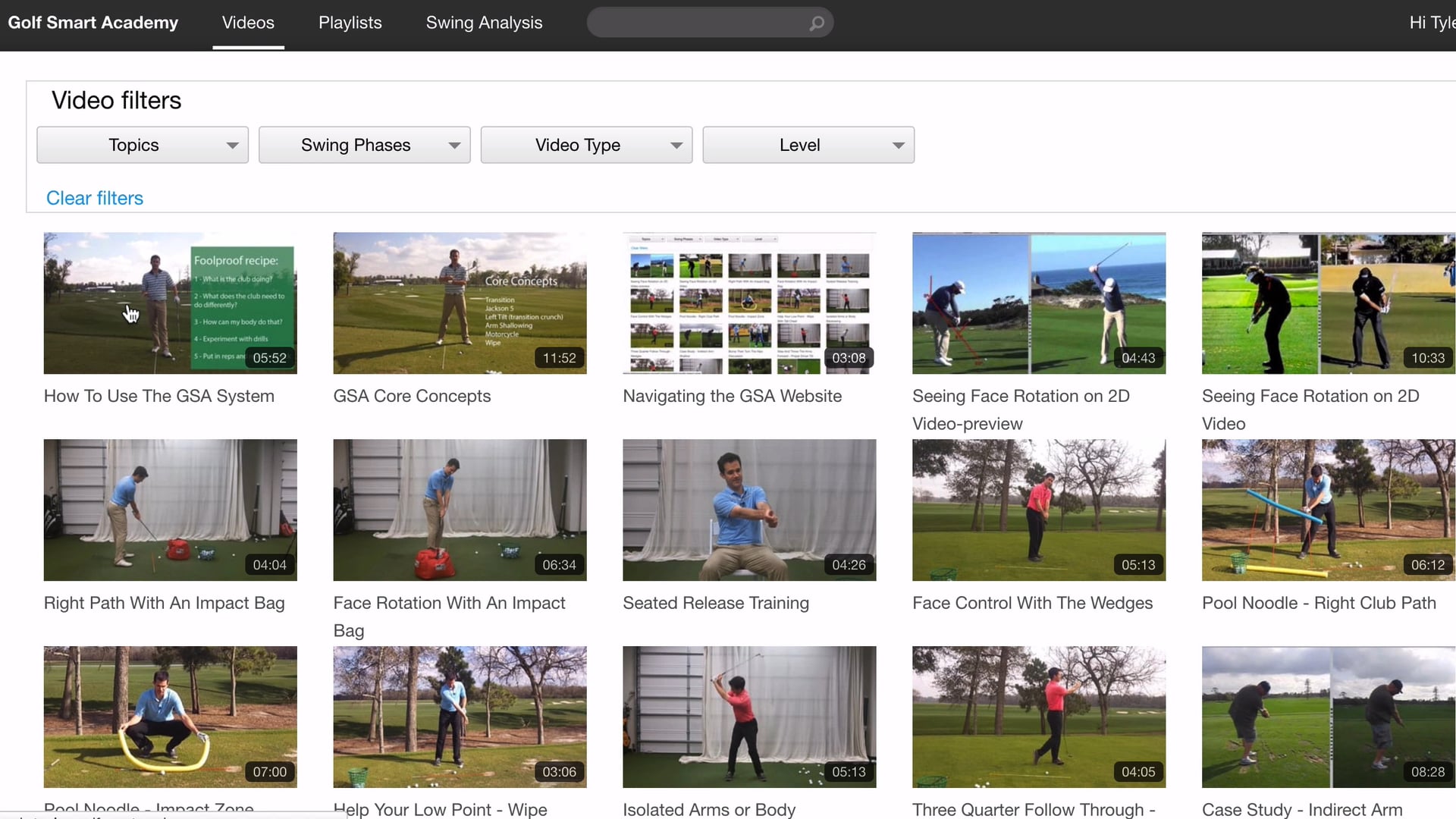Open the Isolated Arms or Body thumbnail
This screenshot has width=1456, height=819.
coord(749,717)
